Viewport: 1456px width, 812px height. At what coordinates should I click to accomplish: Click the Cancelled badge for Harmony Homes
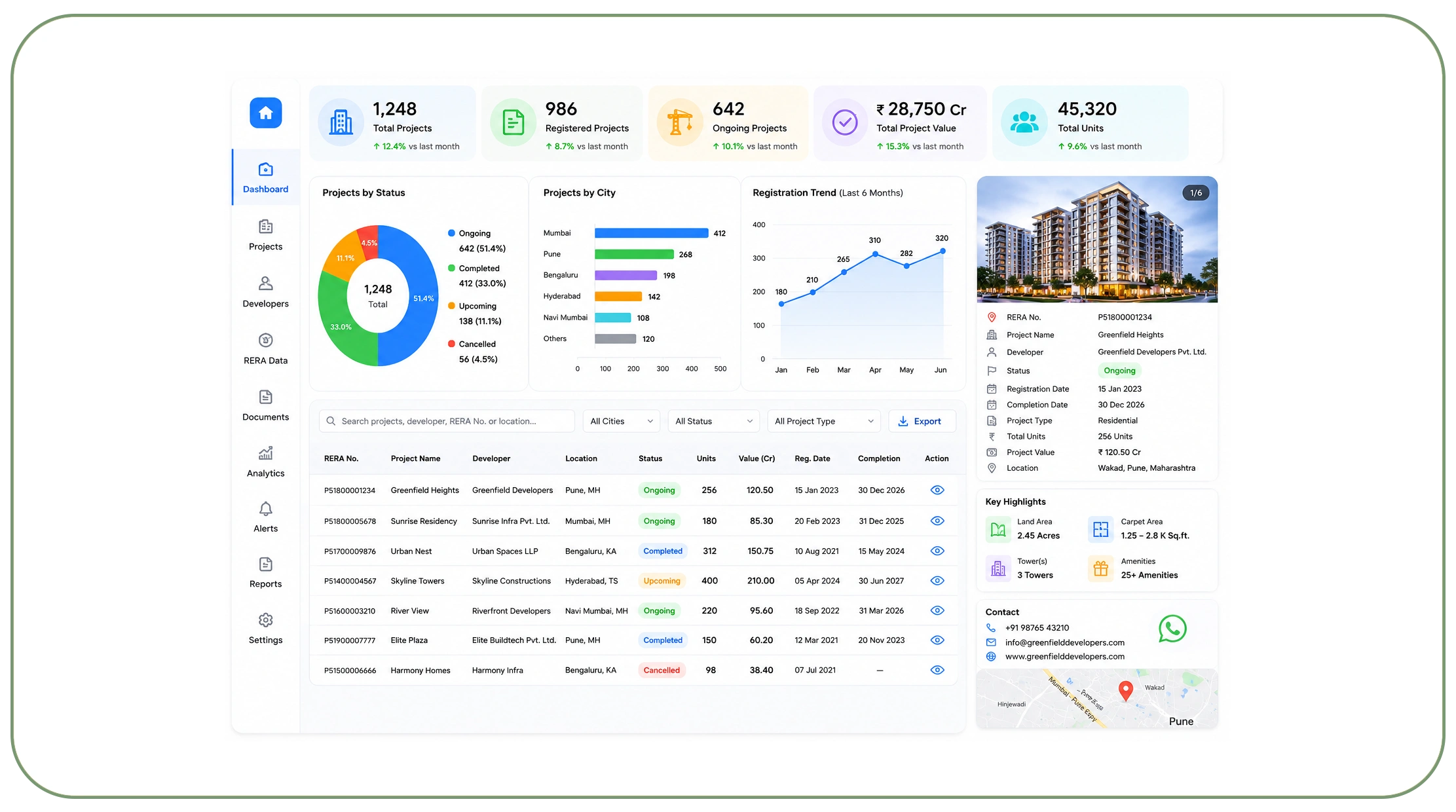coord(662,670)
